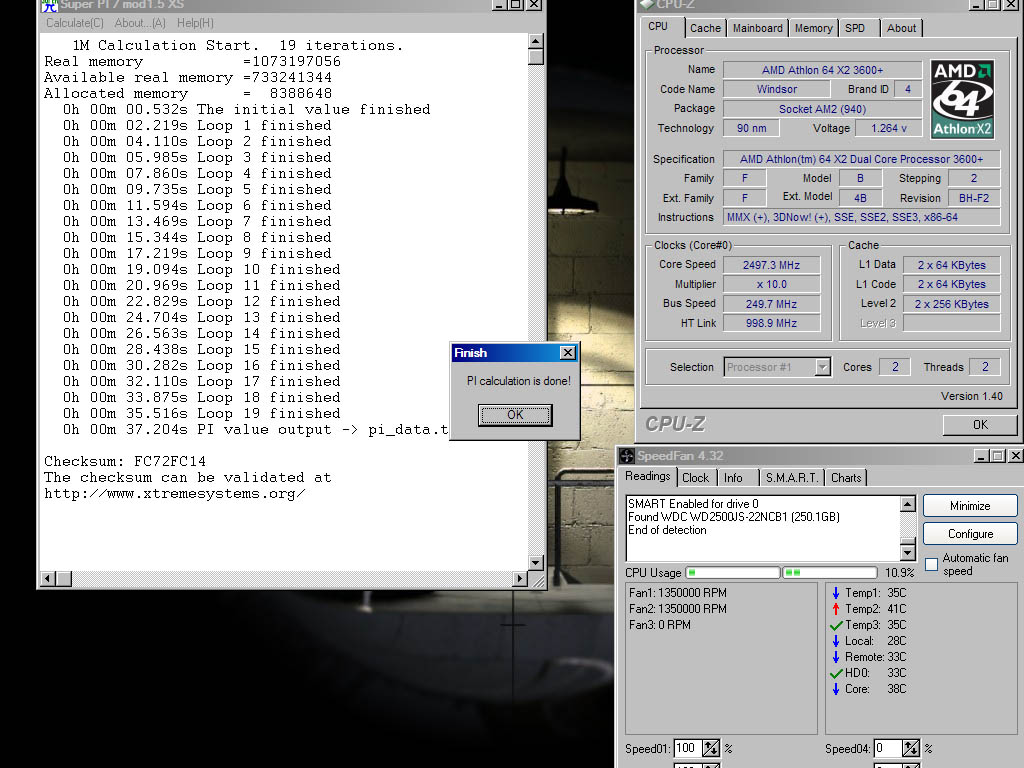This screenshot has height=768, width=1024.
Task: Open the Clock tab in SpeedFan
Action: click(x=696, y=478)
